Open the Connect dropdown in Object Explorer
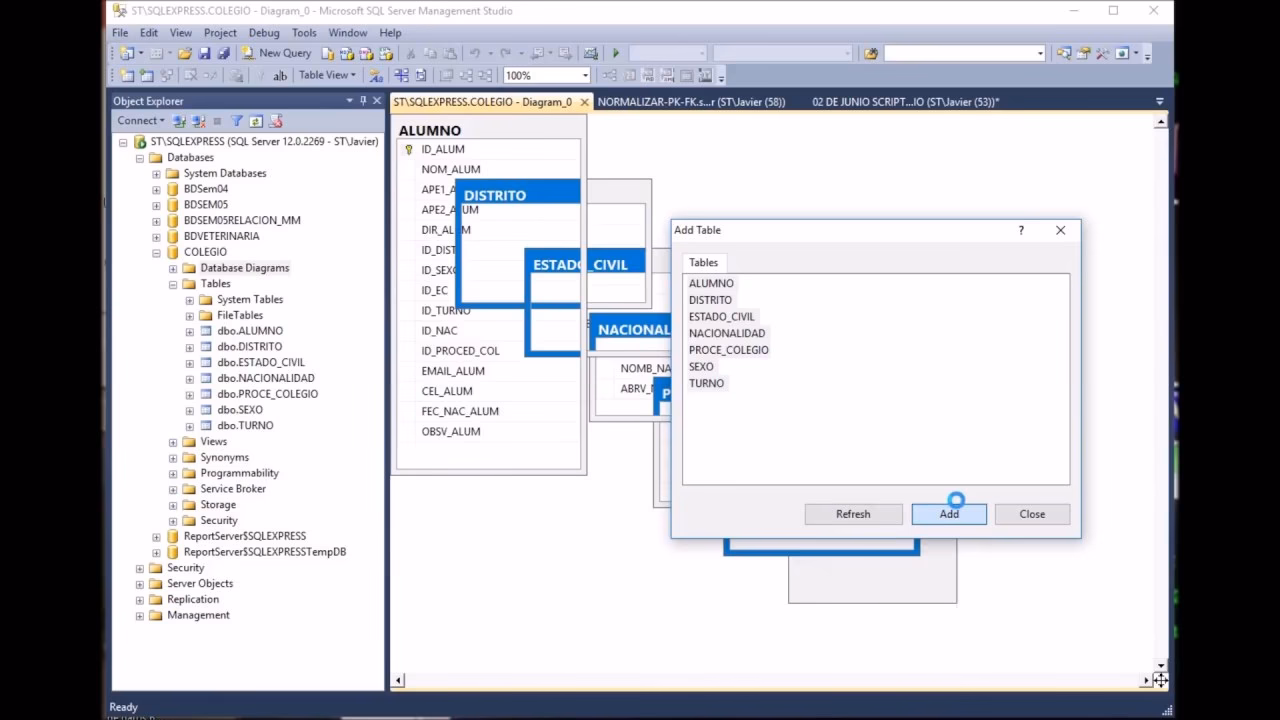Viewport: 1280px width, 720px height. point(142,121)
